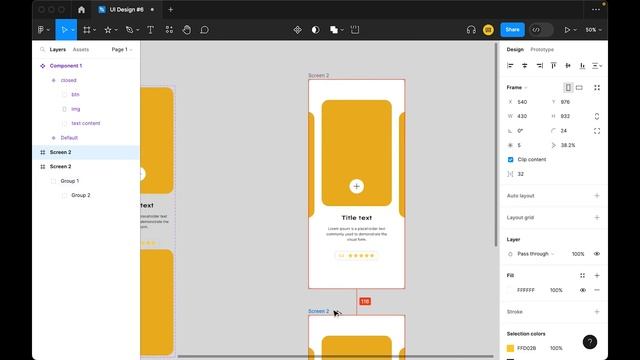Open the Resources tool
640x360 pixels.
click(x=169, y=30)
